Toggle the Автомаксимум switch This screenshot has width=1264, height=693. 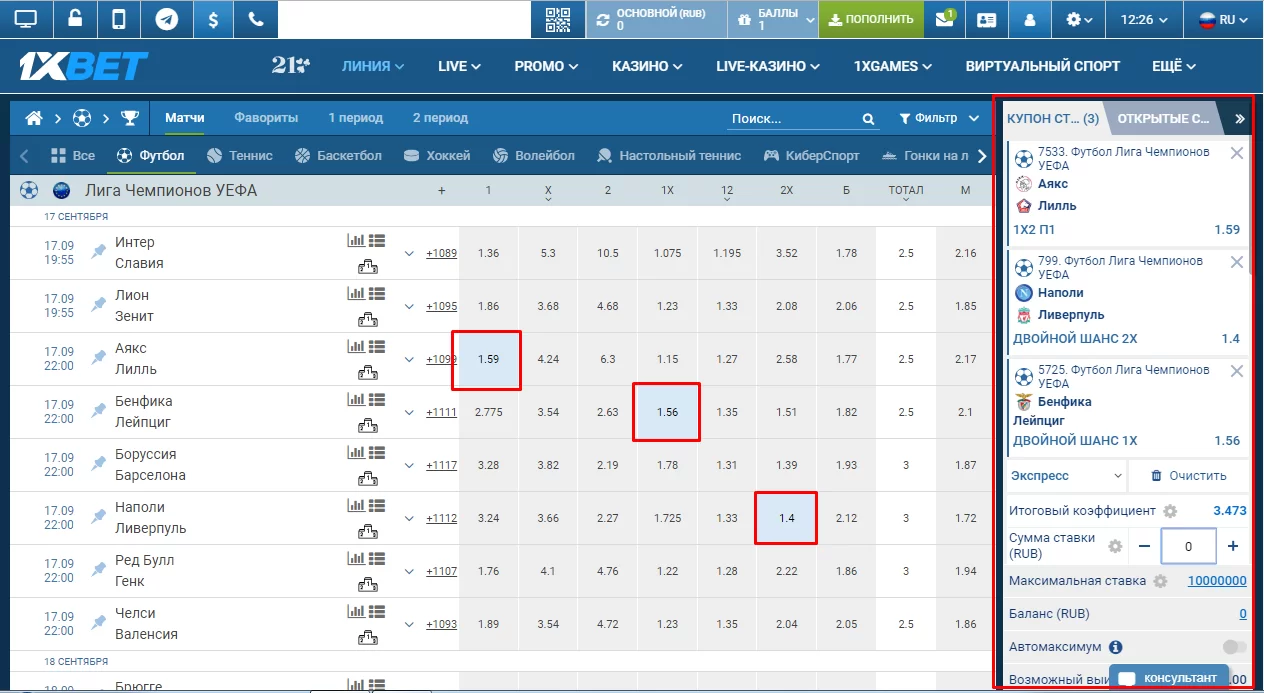(1234, 647)
